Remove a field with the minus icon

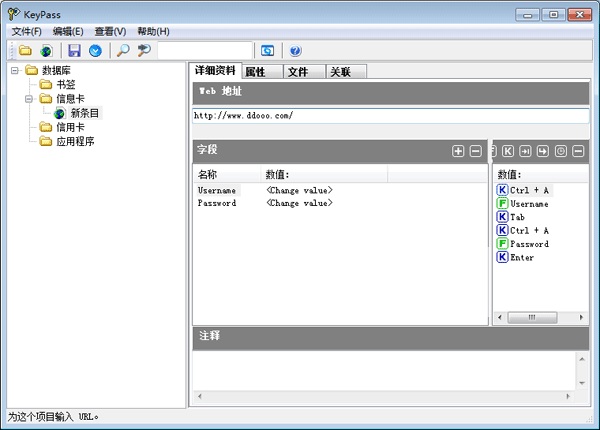pos(475,151)
